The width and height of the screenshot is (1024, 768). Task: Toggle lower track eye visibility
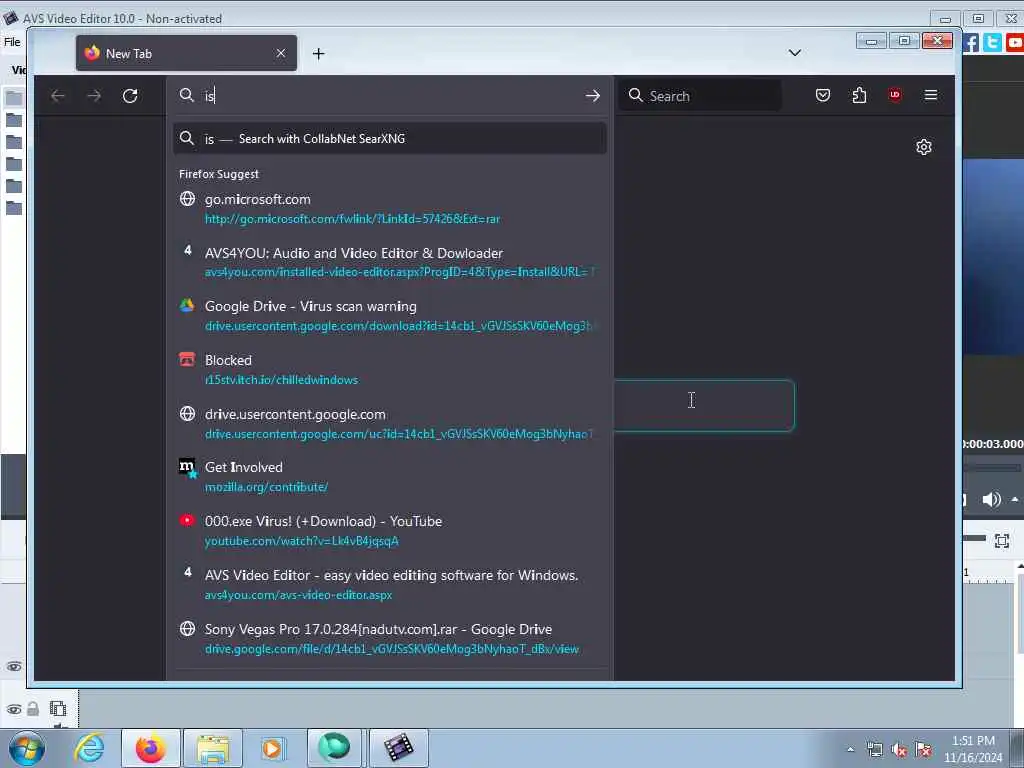point(14,709)
